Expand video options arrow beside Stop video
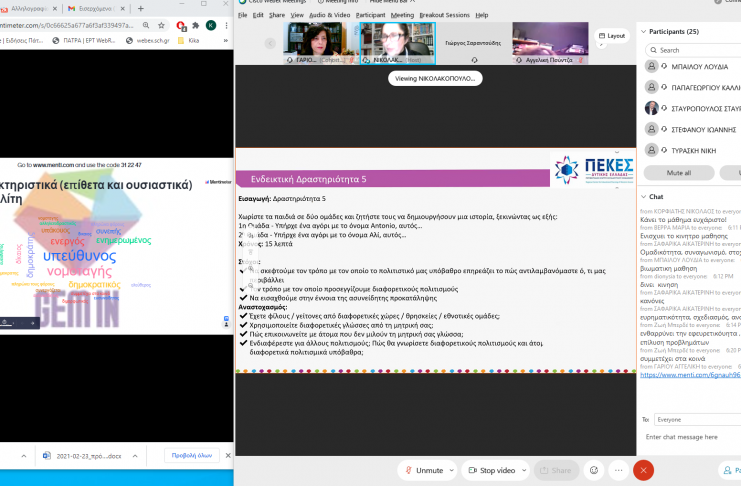Screen dimensions: 741x486 [x=527, y=470]
